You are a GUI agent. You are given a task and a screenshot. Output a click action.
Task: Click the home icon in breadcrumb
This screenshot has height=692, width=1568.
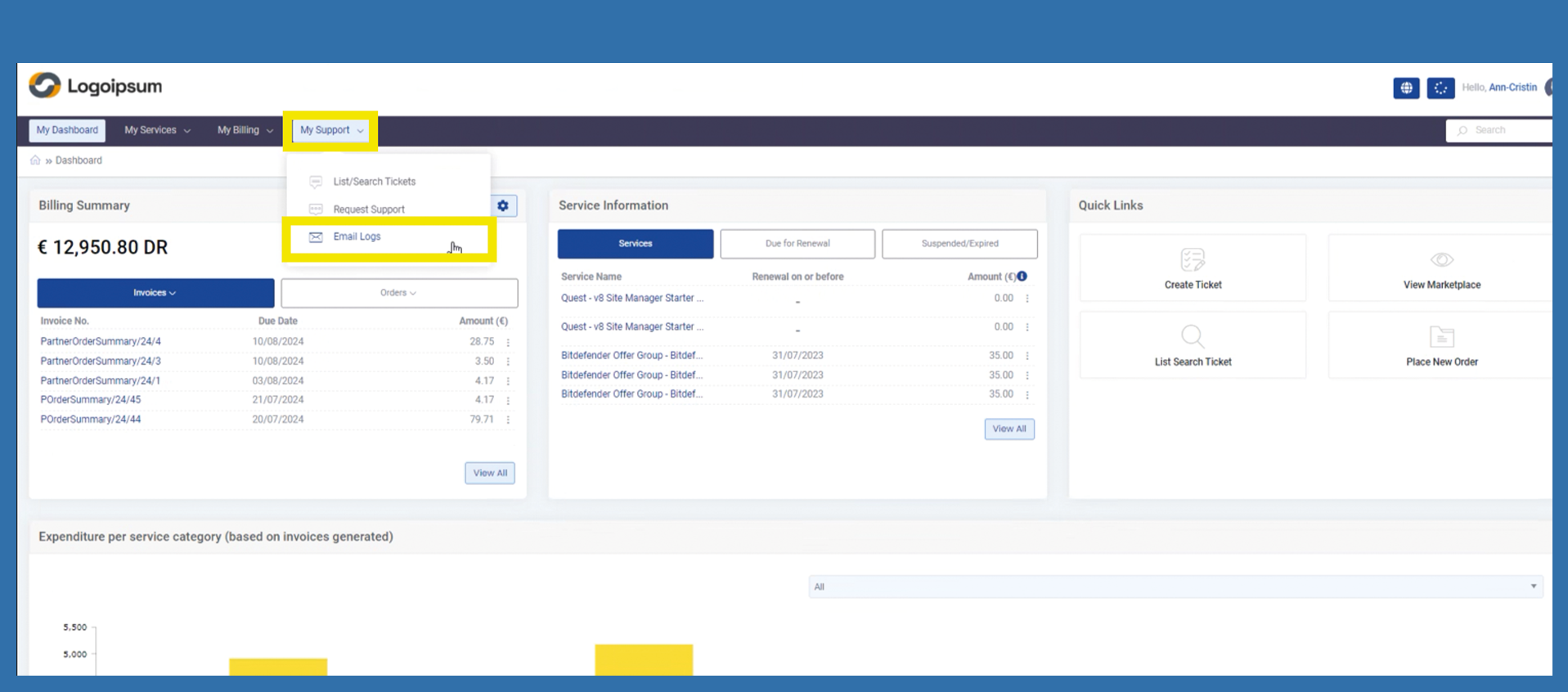(35, 160)
